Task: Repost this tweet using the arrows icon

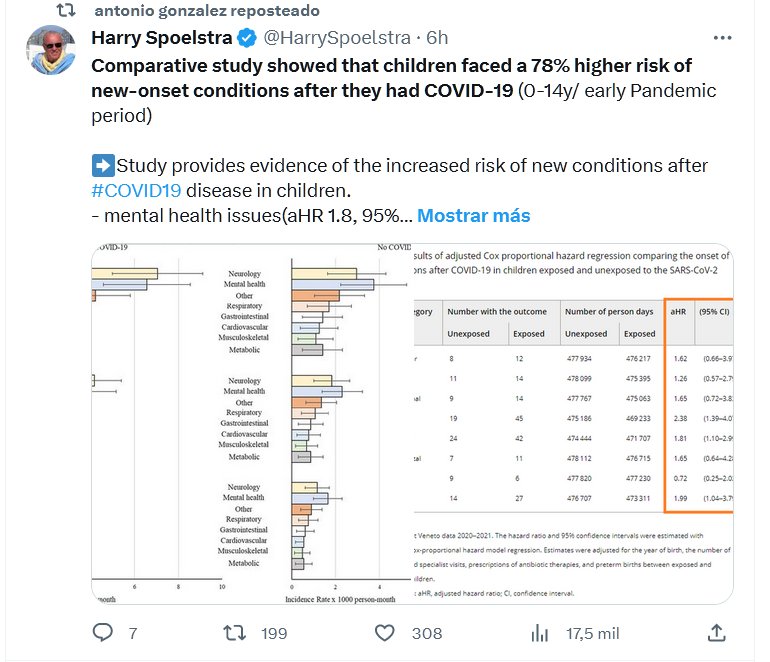Action: [234, 633]
